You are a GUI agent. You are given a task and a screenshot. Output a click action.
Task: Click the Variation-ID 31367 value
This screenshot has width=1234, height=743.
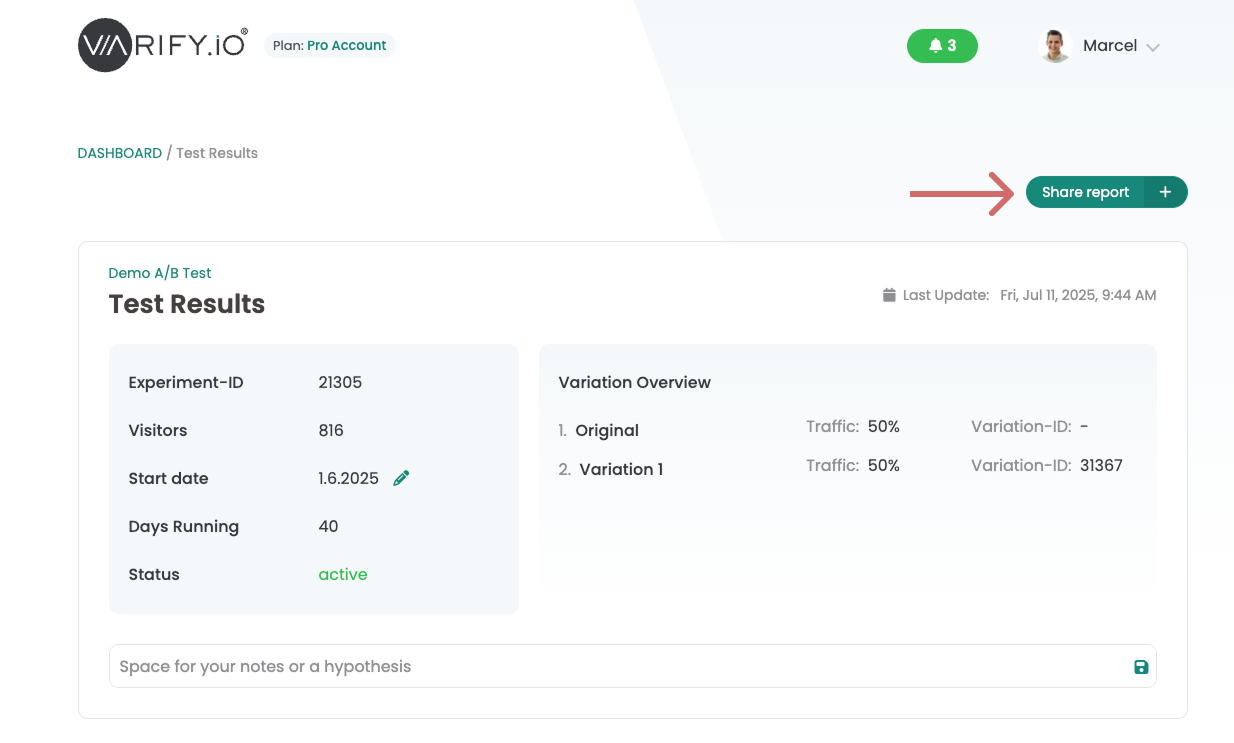pos(1101,465)
